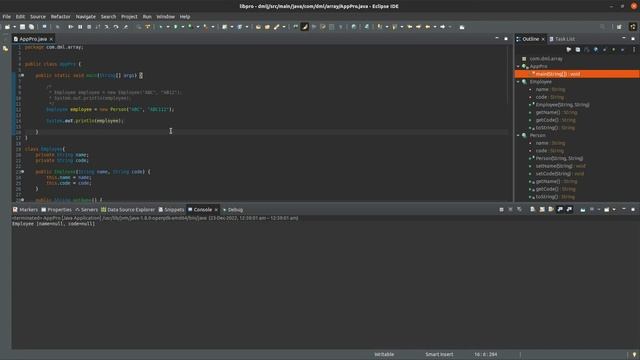
Task: Open the Project menu
Action: tap(129, 17)
